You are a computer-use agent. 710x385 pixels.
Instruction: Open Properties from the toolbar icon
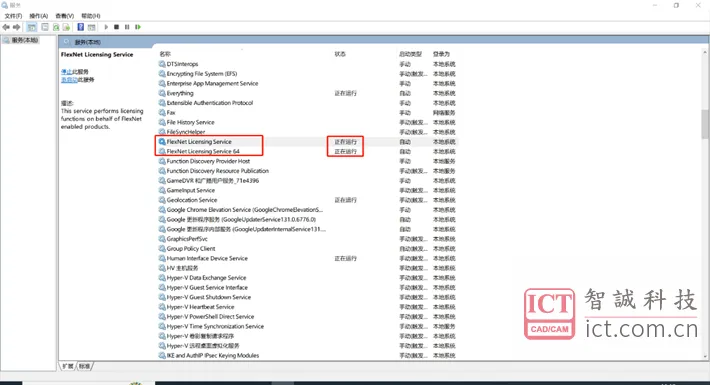(45, 27)
